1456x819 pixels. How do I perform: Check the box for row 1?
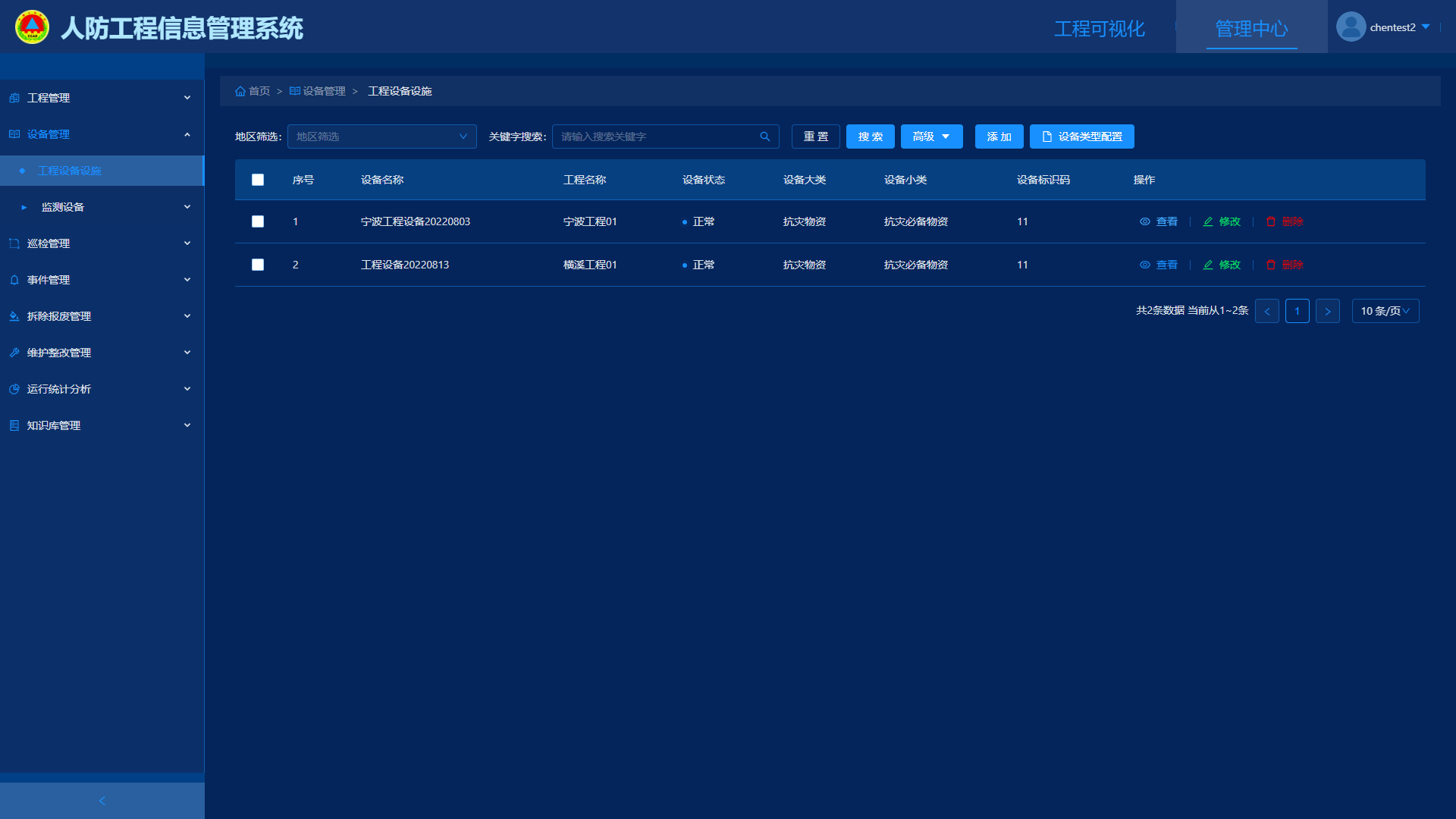(258, 221)
